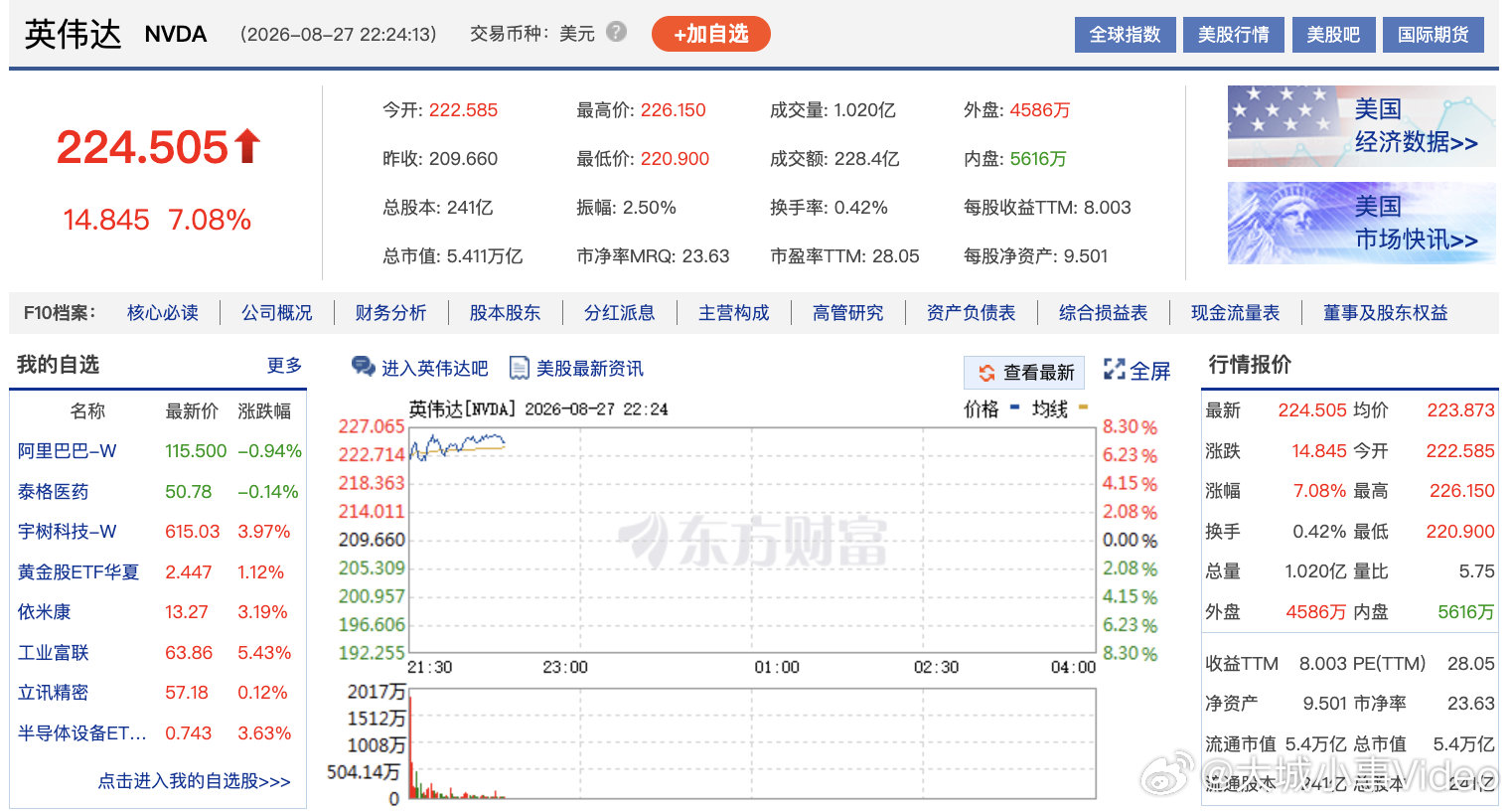Open the 现金流量表 tab
Screen dimensions: 1512x811
[1236, 313]
